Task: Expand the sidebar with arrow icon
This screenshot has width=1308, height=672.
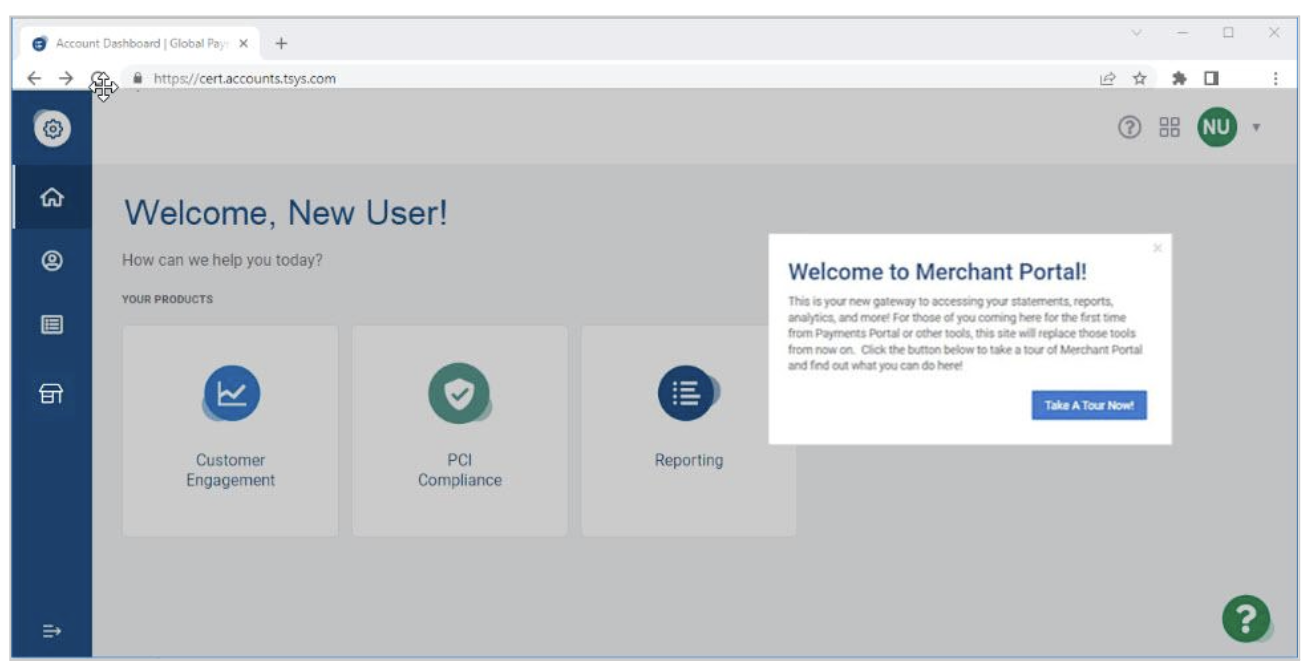Action: [x=51, y=631]
